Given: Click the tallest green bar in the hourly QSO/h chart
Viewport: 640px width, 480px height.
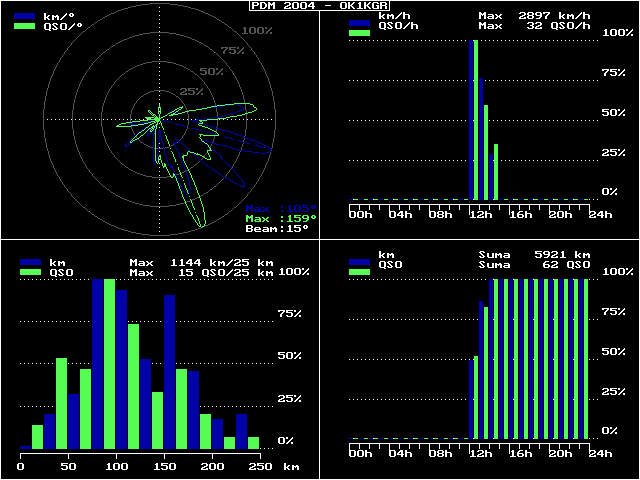Looking at the screenshot, I should (476, 120).
